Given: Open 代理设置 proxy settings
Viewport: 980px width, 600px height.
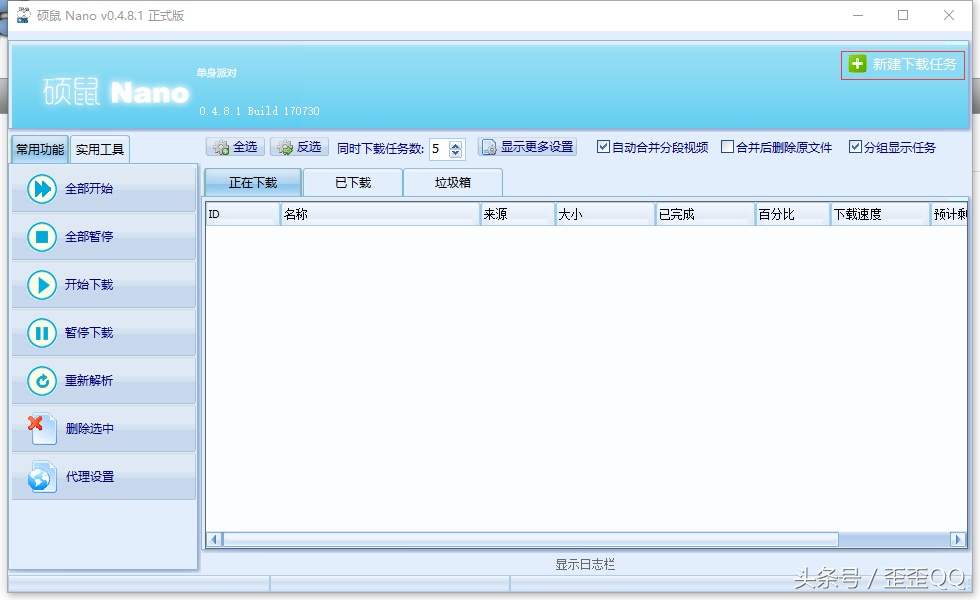Looking at the screenshot, I should coord(40,476).
